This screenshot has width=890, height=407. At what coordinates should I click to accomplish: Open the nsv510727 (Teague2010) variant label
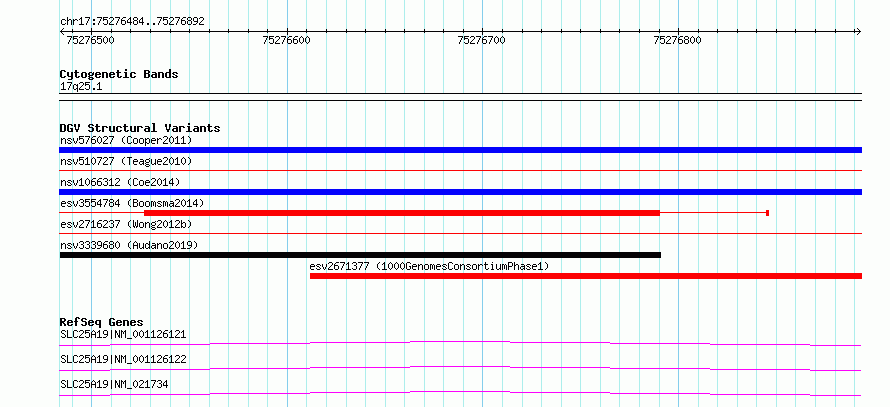pos(126,161)
